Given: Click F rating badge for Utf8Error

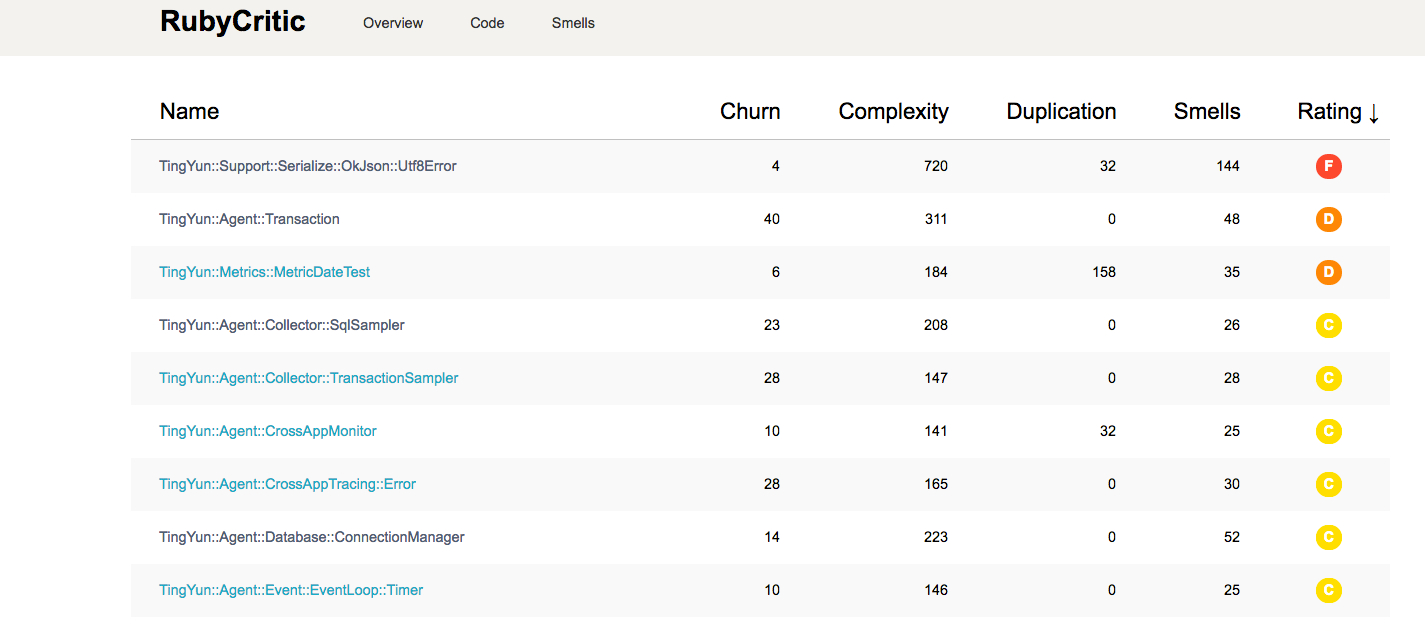Looking at the screenshot, I should click(1328, 167).
